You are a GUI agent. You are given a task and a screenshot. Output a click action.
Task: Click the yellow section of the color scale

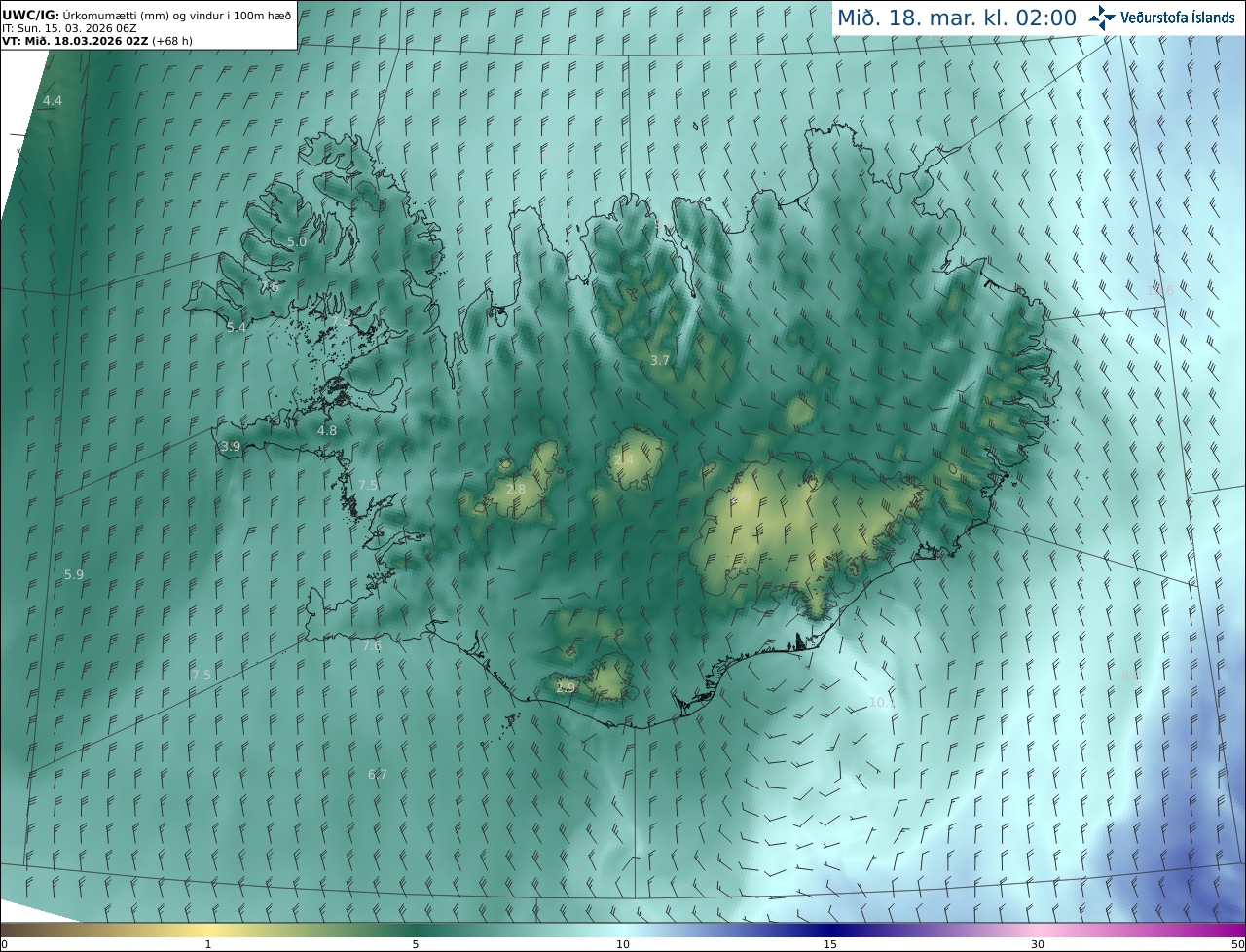point(208,930)
